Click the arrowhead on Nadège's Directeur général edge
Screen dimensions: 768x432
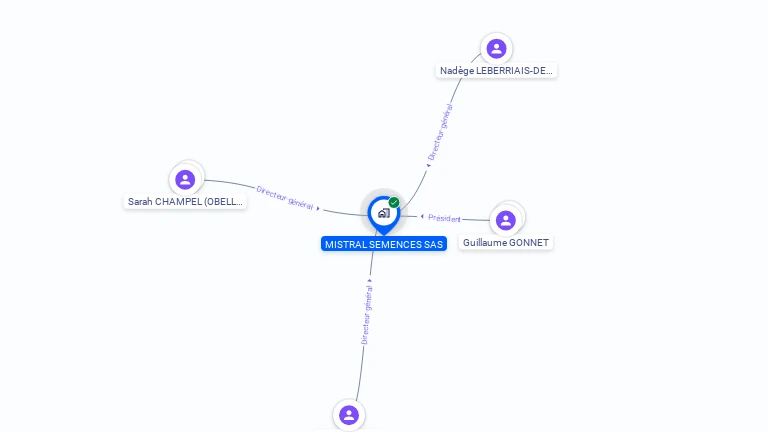click(429, 166)
